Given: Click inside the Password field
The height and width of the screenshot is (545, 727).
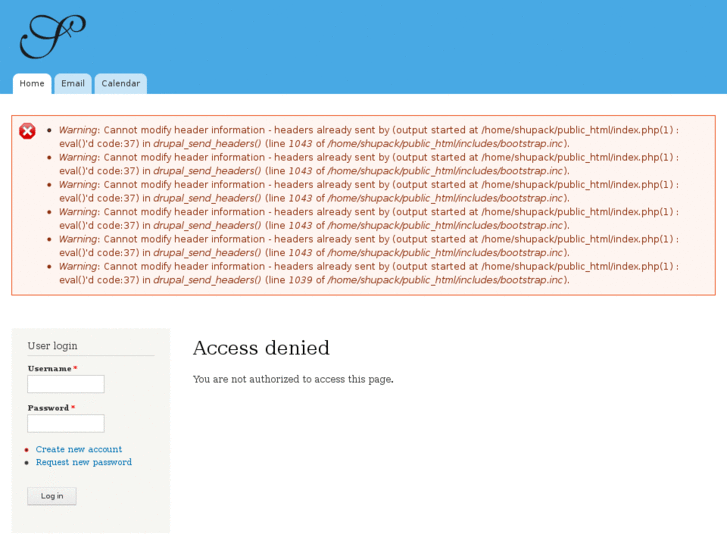Looking at the screenshot, I should pyautogui.click(x=66, y=423).
